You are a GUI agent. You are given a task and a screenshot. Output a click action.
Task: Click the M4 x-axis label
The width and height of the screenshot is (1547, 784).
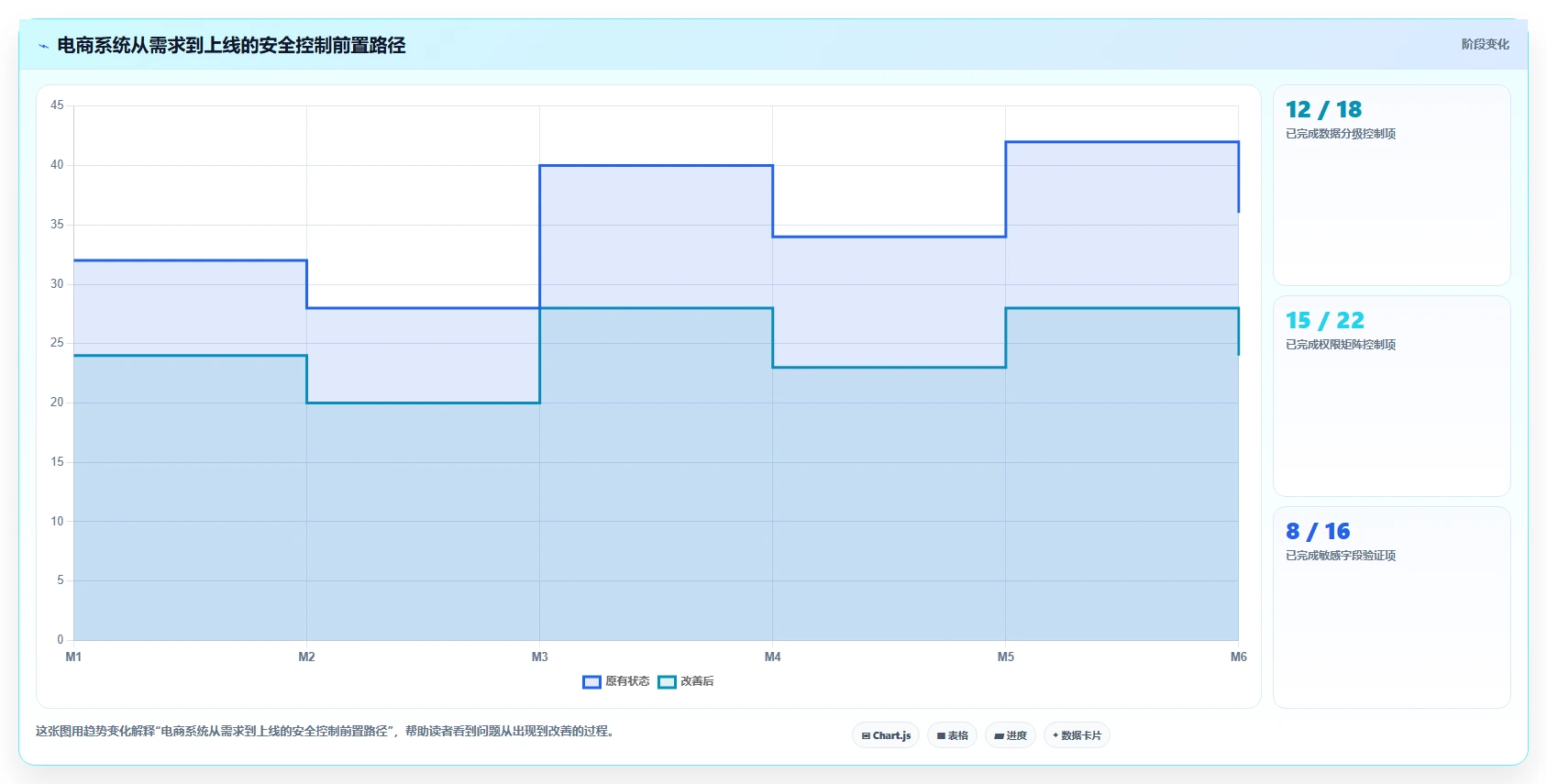tap(772, 657)
